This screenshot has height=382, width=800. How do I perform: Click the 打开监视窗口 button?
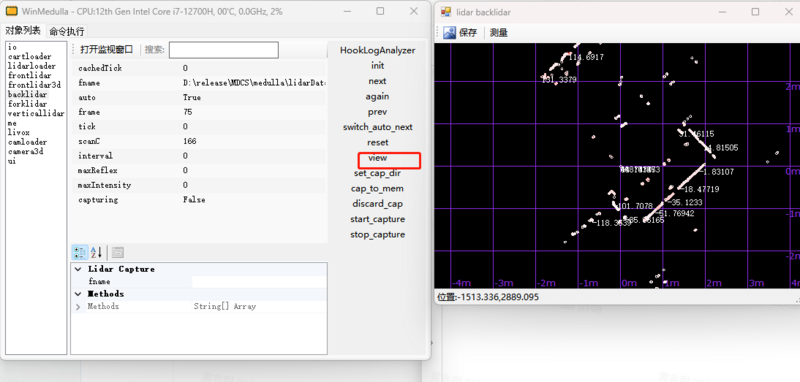click(x=107, y=49)
